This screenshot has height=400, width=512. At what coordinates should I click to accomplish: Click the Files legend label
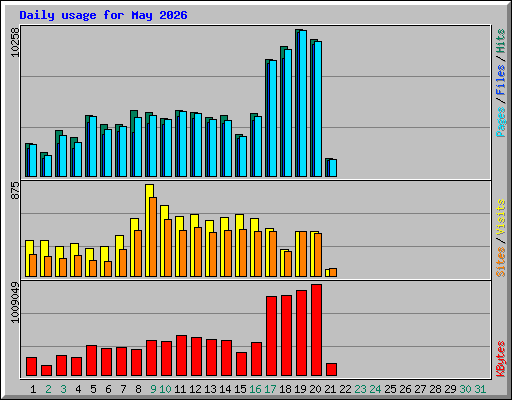pos(501,79)
